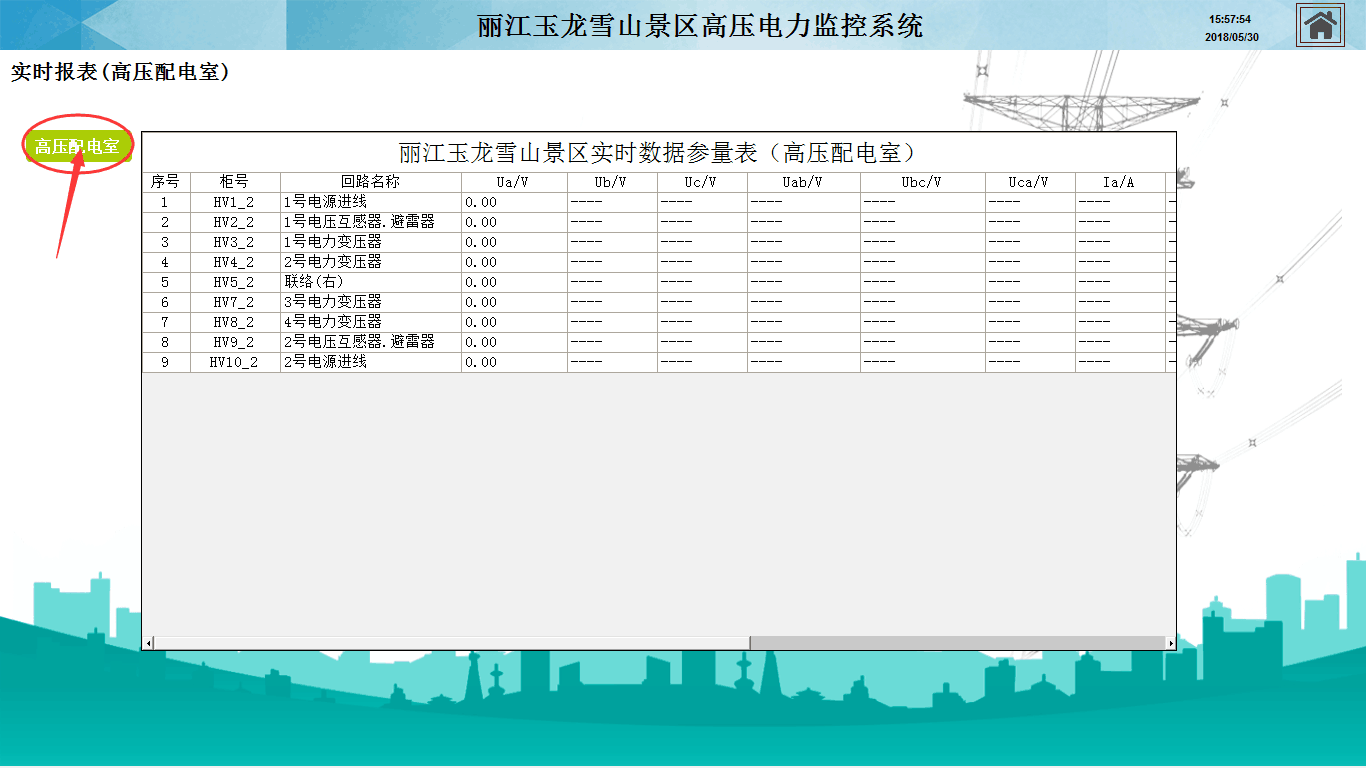Click the Home icon in top-right corner

pos(1320,25)
